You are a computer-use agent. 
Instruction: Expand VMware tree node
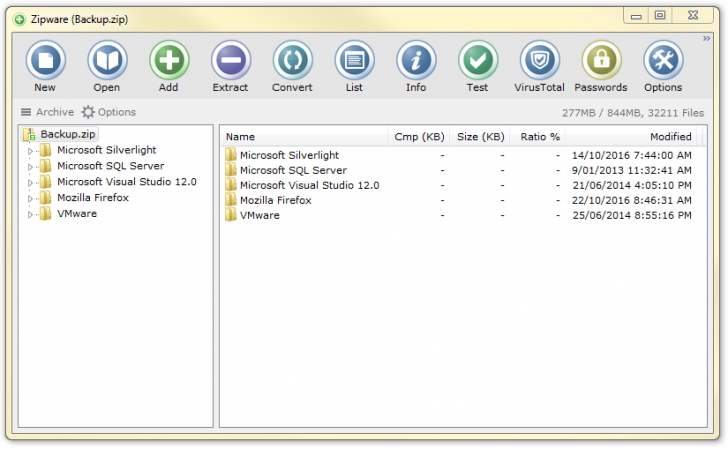[30, 215]
